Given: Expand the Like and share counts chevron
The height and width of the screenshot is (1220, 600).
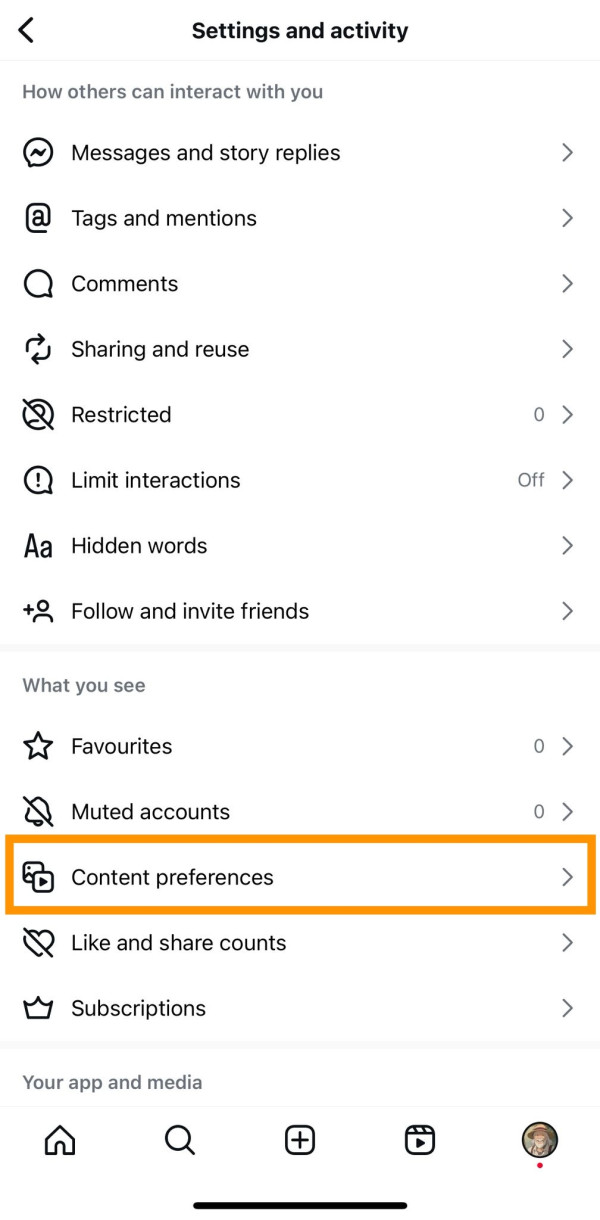Looking at the screenshot, I should click(567, 943).
